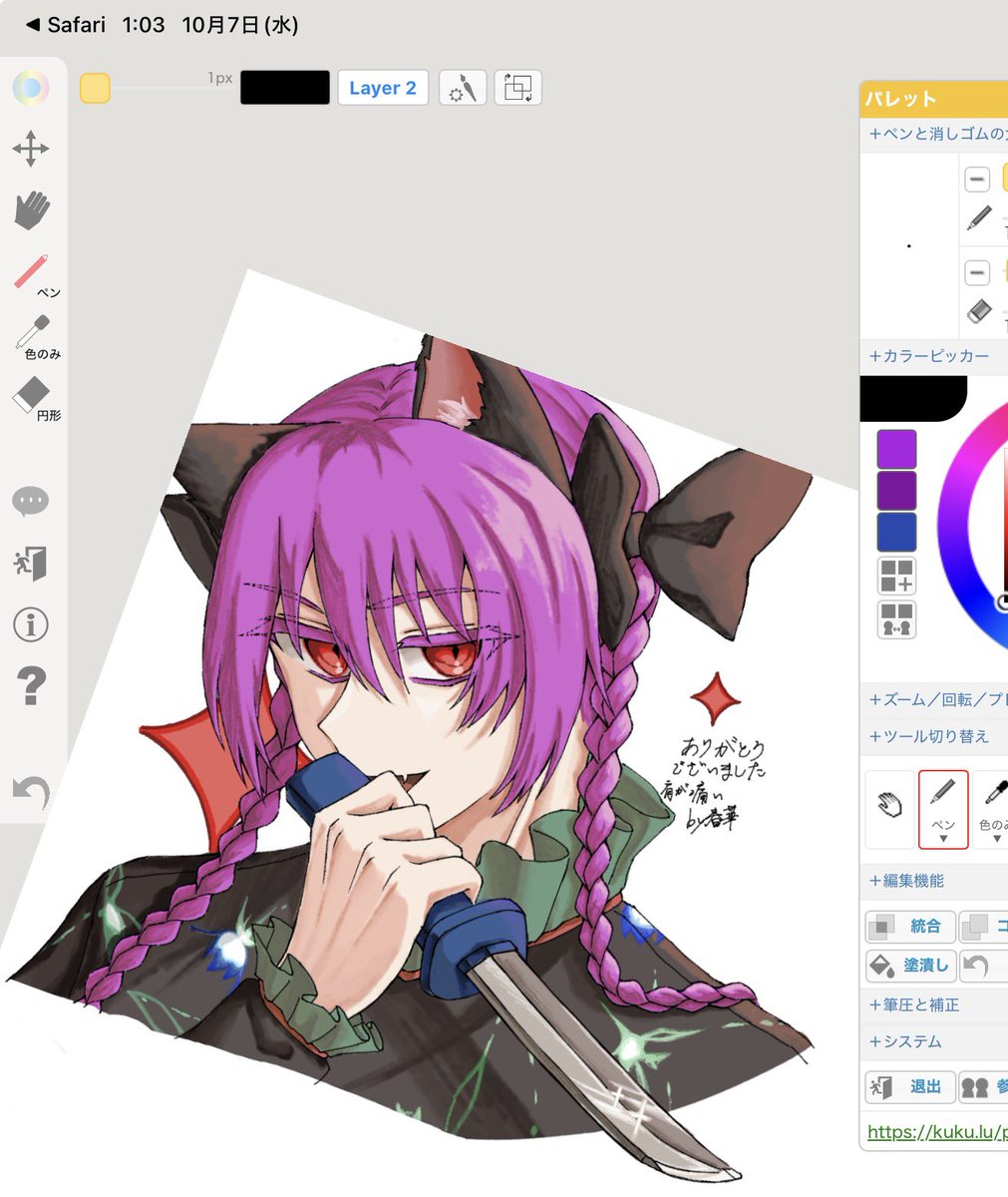Click the minus button in the pen row
Screen dimensions: 1008x1197
click(x=977, y=180)
